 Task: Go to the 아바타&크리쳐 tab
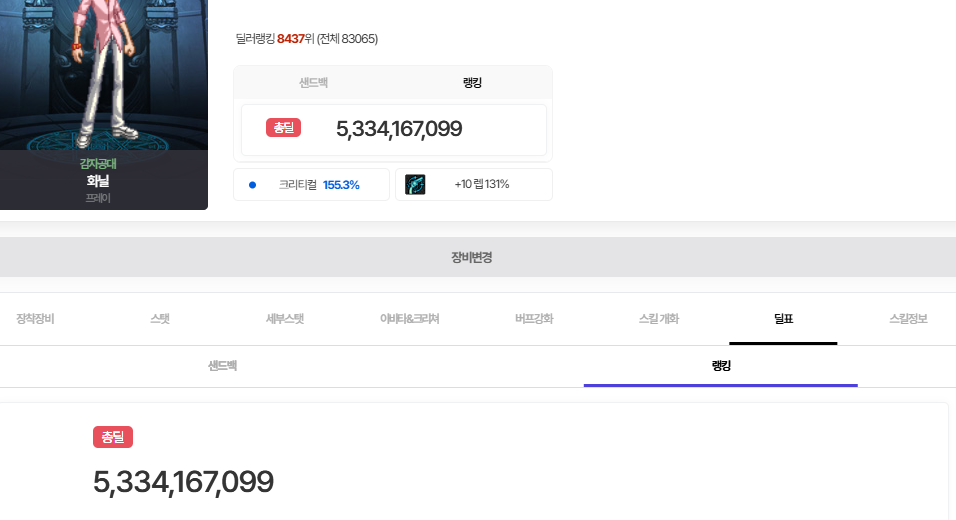point(409,319)
